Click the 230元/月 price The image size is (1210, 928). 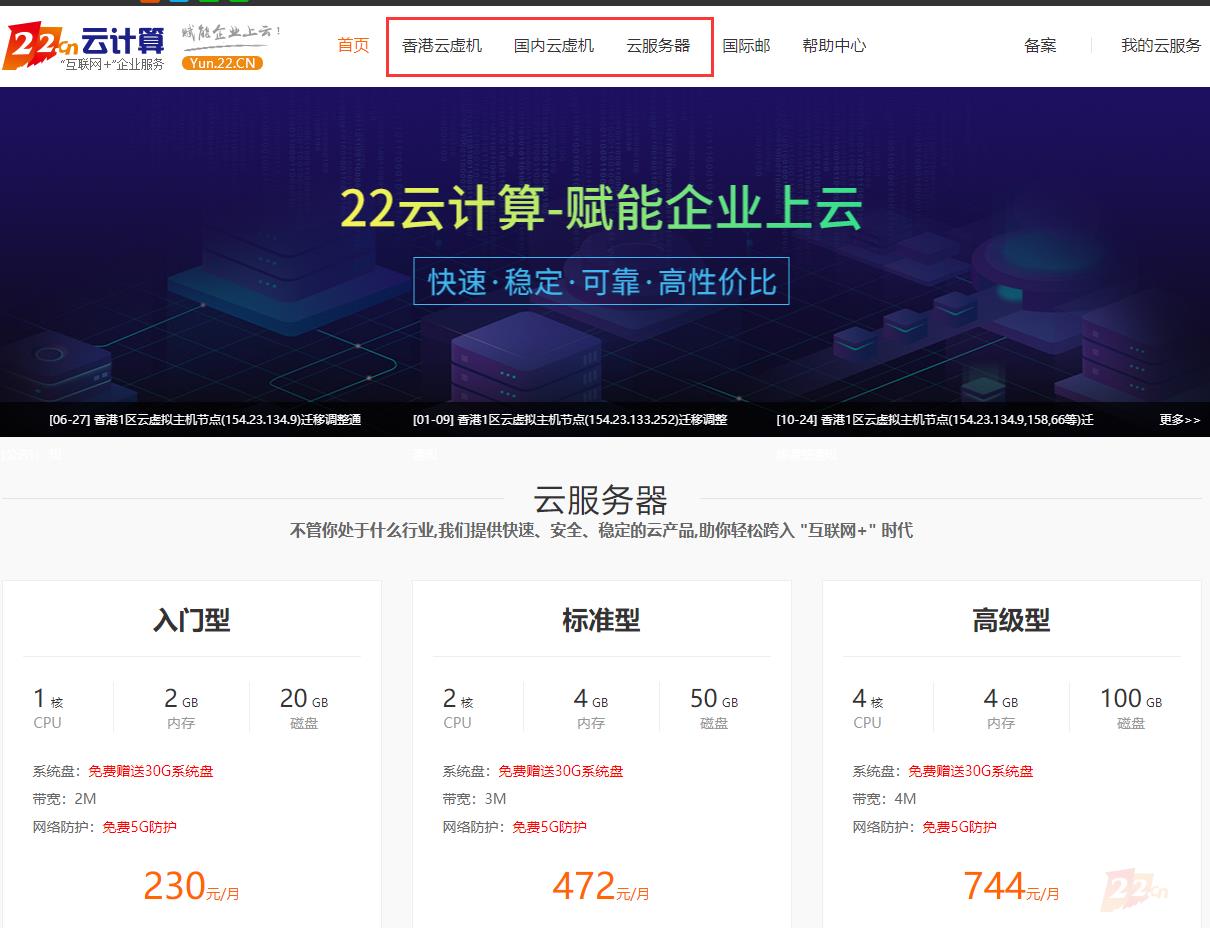(x=192, y=886)
